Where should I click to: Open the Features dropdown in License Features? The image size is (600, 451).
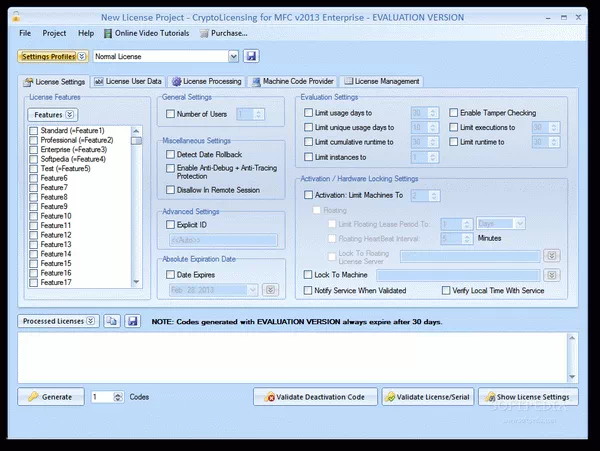[x=53, y=115]
